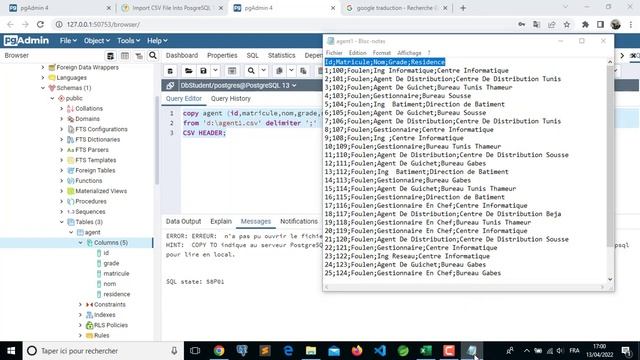Click Filtered Rows icon in Browser panel
The height and width of the screenshot is (360, 640).
tap(139, 56)
